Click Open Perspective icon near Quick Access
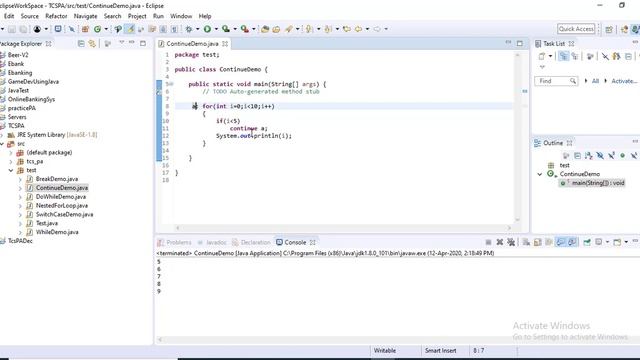The height and width of the screenshot is (360, 640). 609,29
